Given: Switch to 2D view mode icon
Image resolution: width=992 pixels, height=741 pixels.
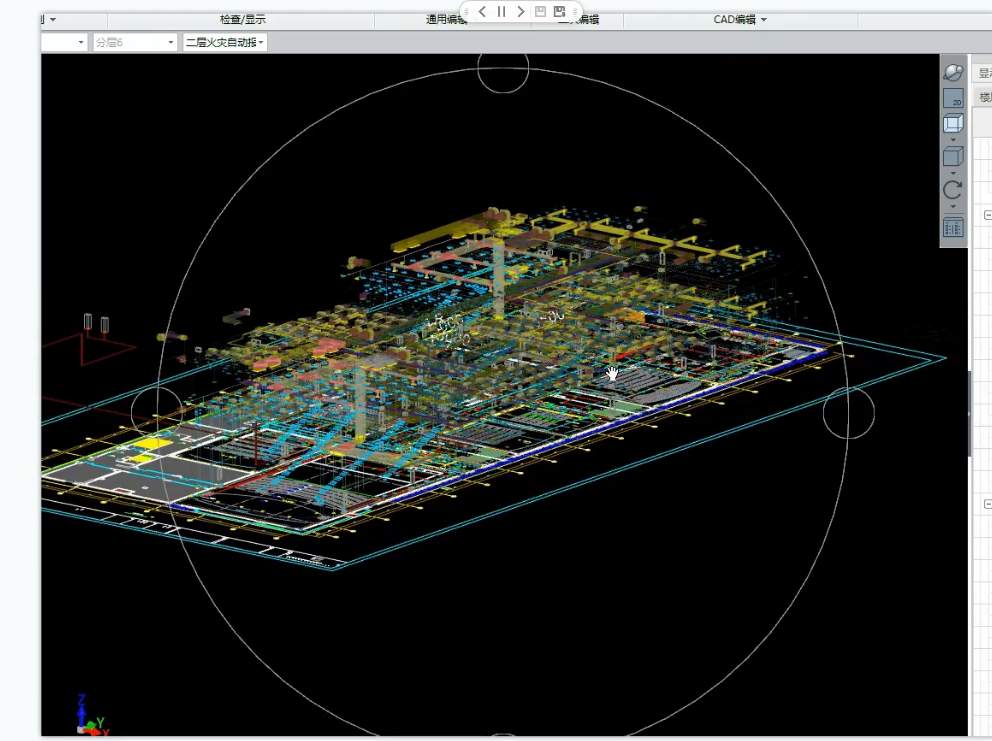Looking at the screenshot, I should [953, 98].
